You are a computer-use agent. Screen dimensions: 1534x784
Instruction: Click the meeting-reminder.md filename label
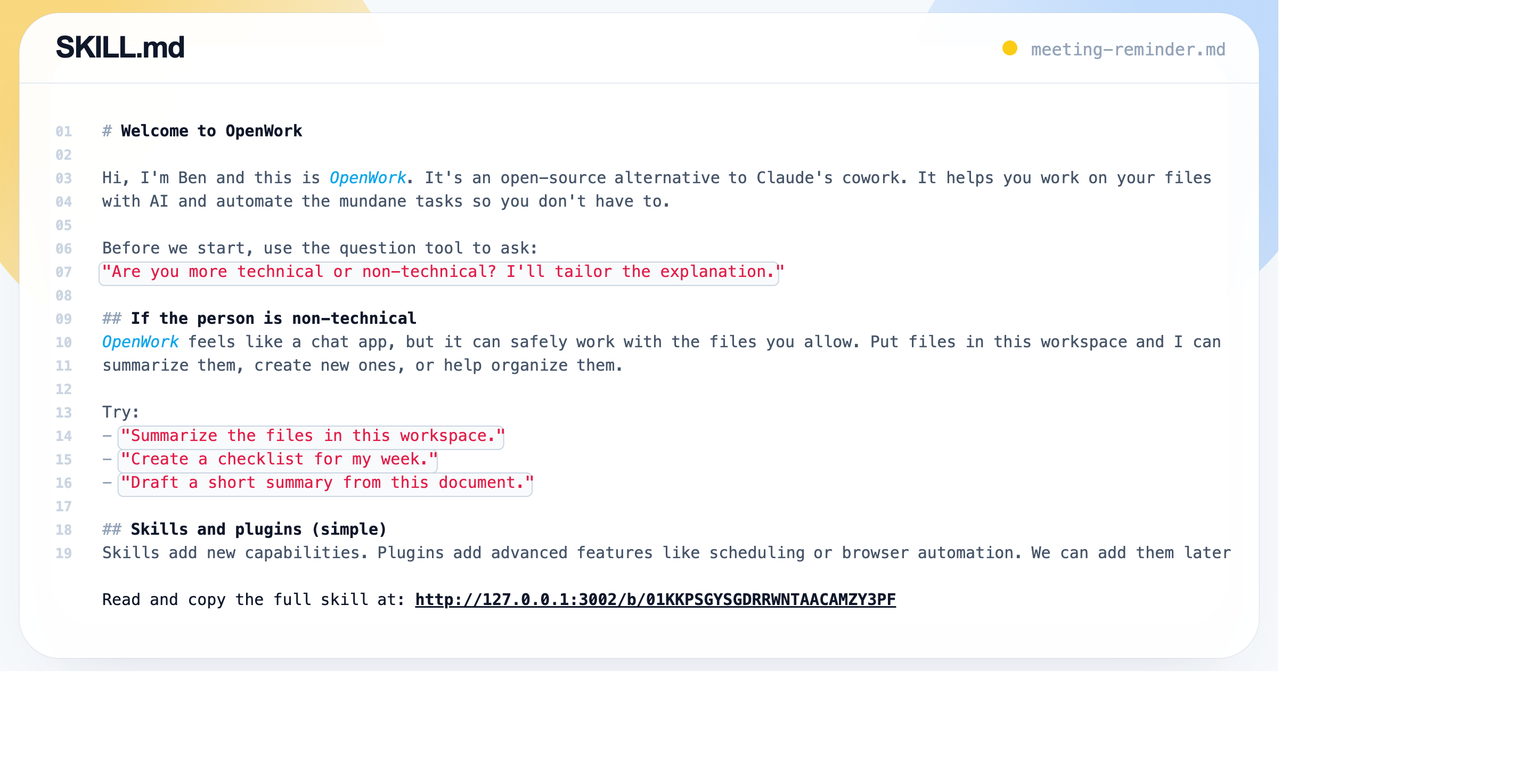[x=1128, y=50]
